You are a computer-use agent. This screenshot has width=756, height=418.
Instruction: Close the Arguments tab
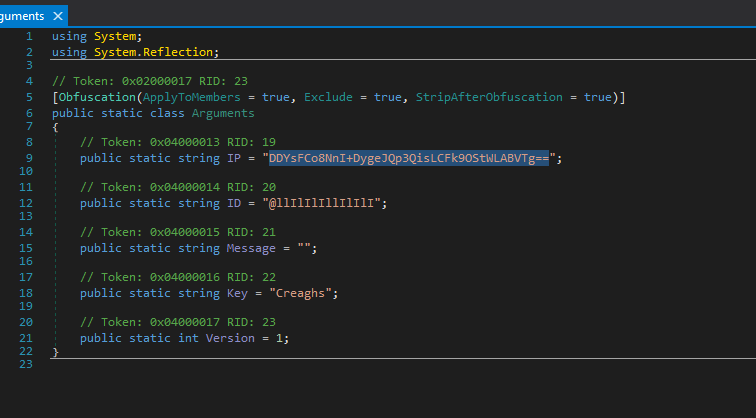tap(57, 16)
